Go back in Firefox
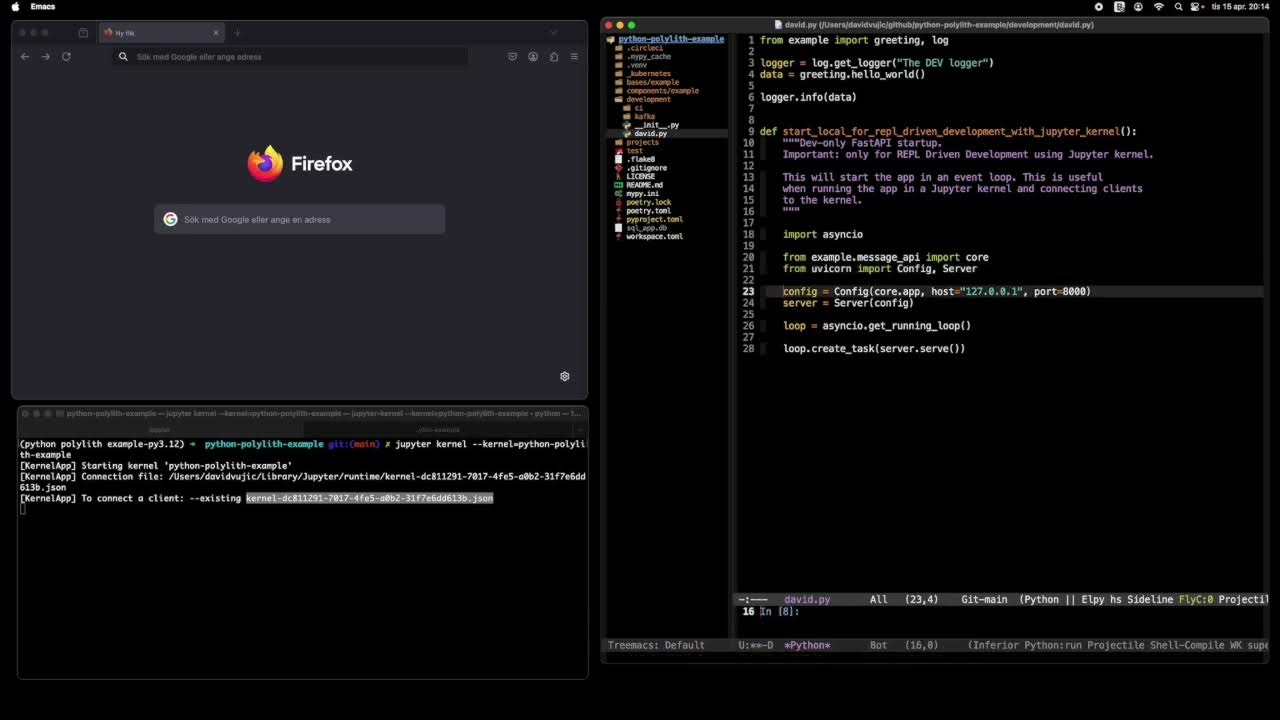 pos(25,57)
